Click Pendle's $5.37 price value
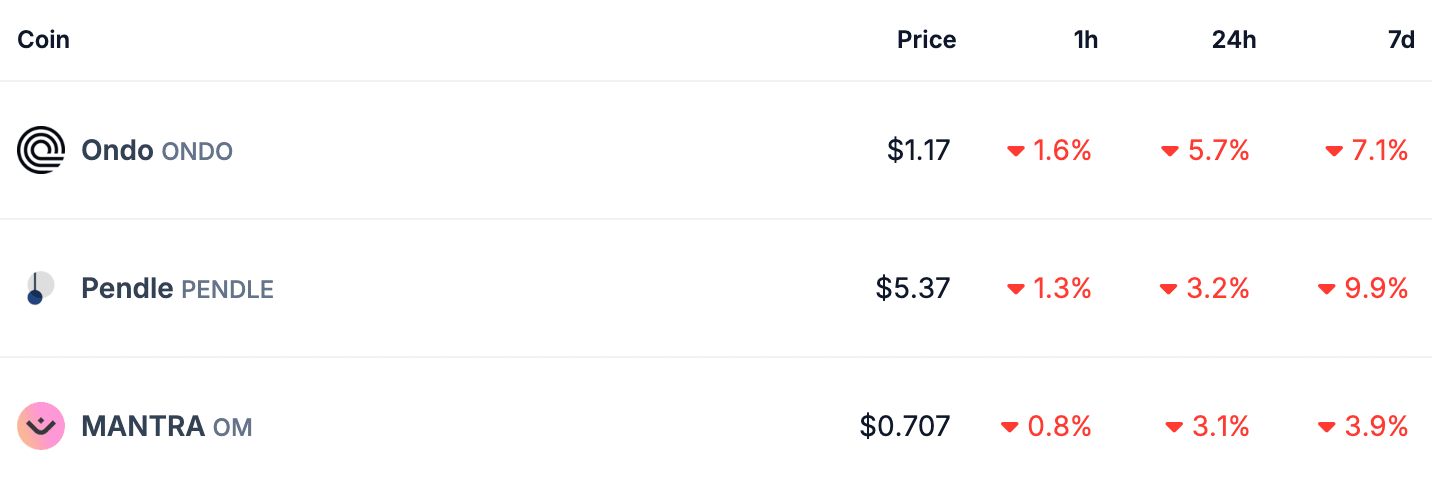The image size is (1432, 488). (x=913, y=289)
